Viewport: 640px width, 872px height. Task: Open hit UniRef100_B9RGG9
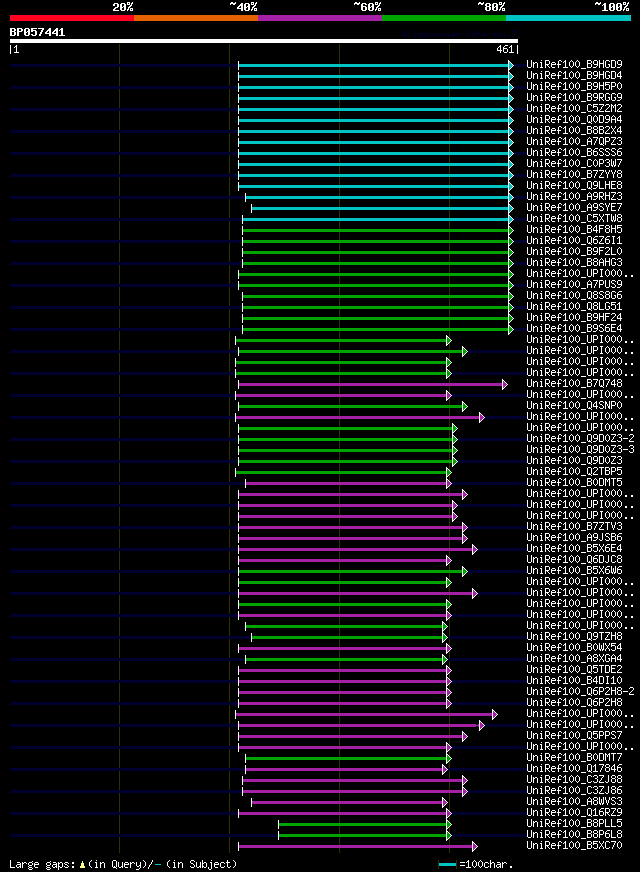click(x=574, y=97)
